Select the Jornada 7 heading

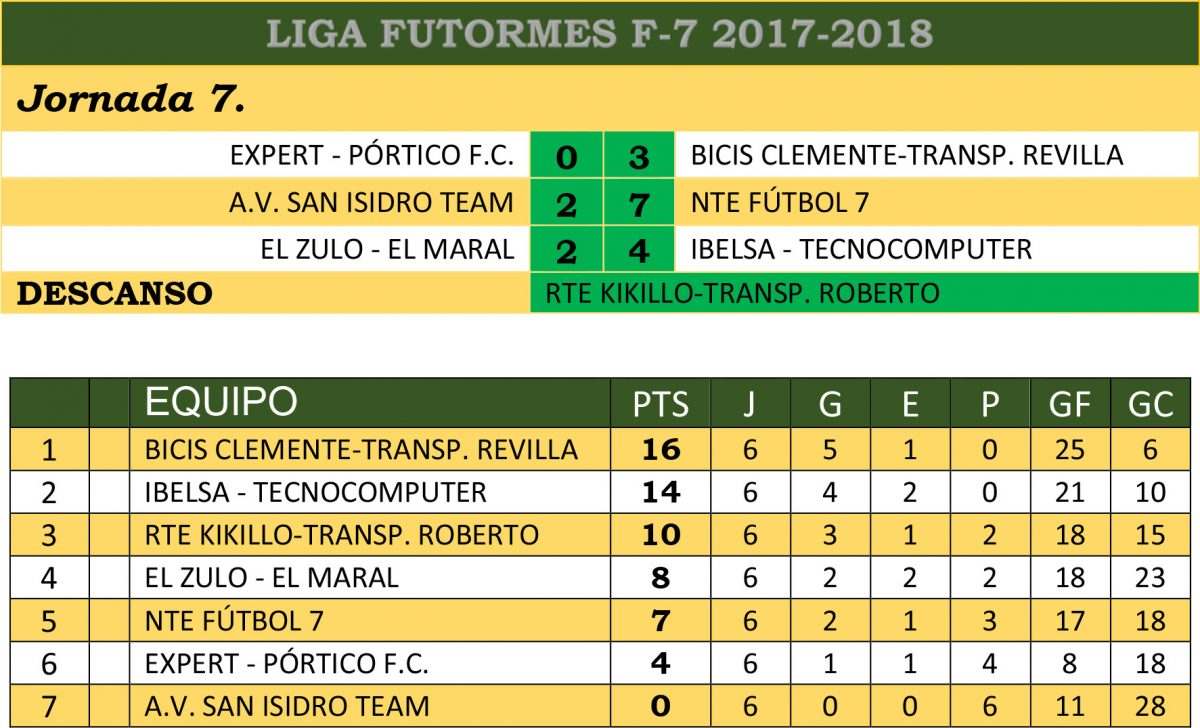(132, 100)
